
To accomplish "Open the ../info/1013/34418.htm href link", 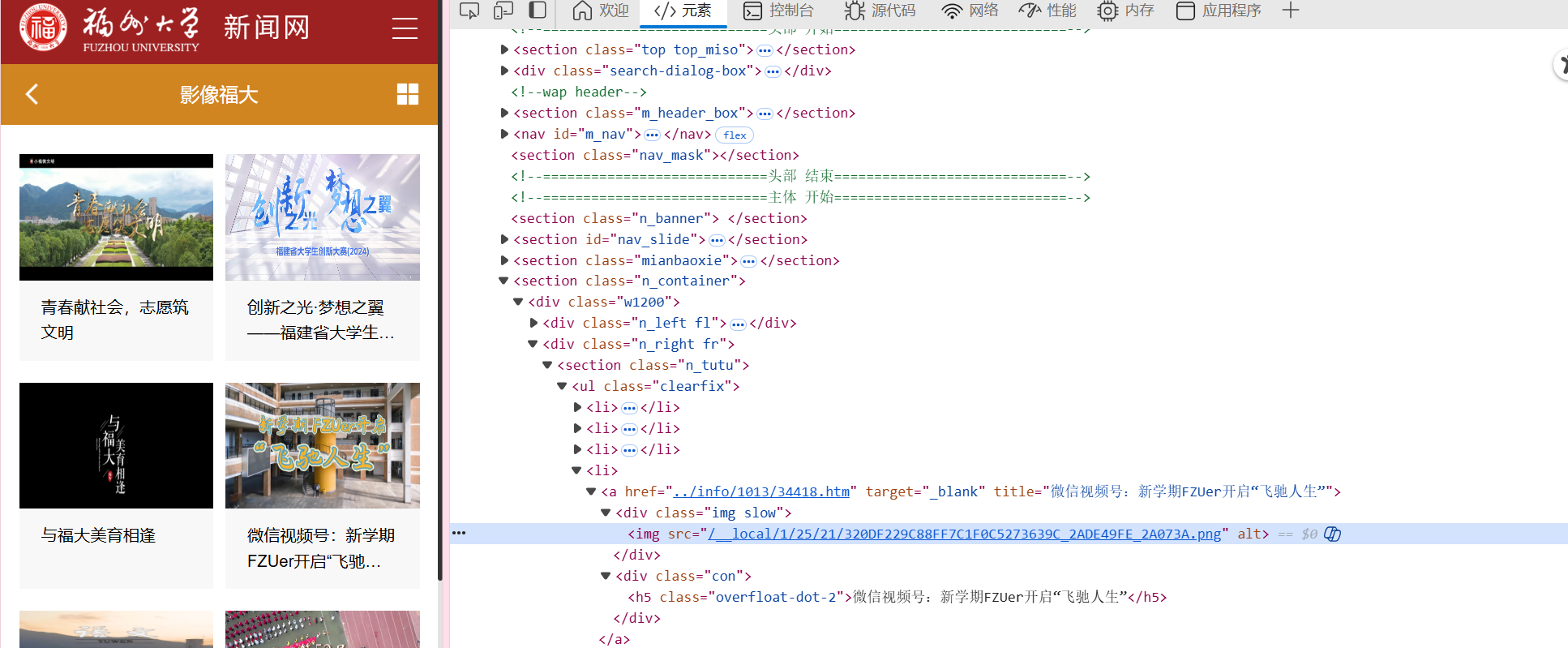I will point(761,491).
